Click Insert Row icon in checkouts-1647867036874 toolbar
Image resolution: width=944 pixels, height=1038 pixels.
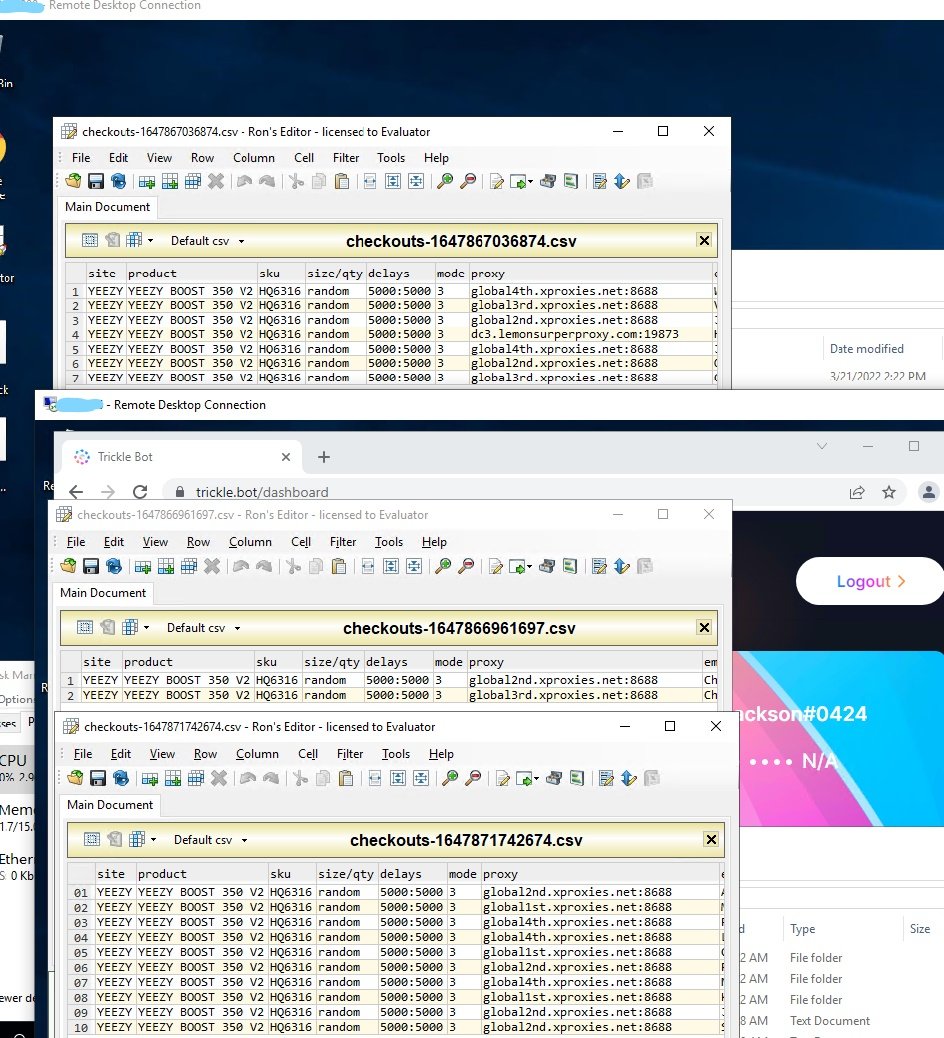[x=147, y=181]
